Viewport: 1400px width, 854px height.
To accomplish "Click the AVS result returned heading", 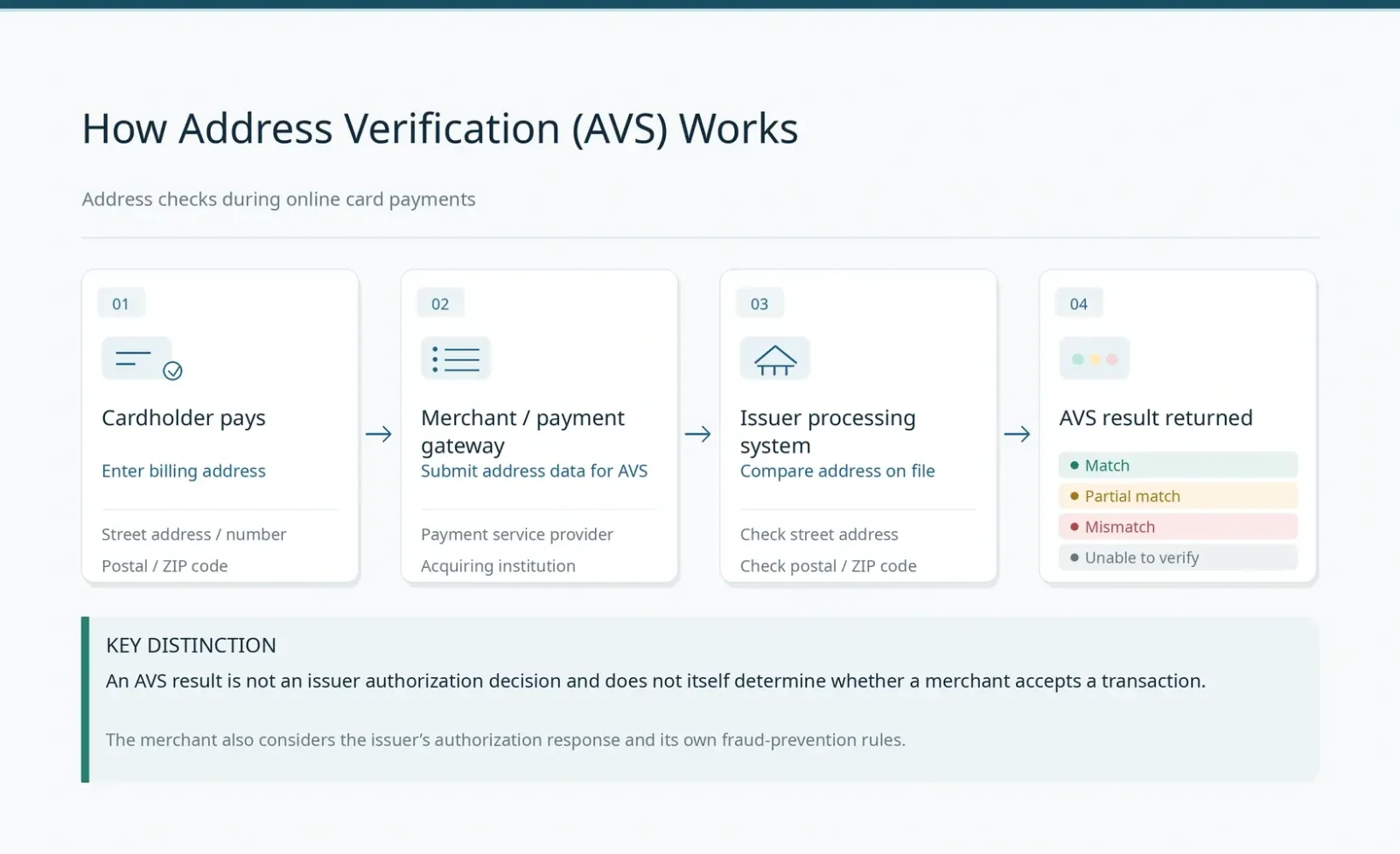I will point(1156,418).
